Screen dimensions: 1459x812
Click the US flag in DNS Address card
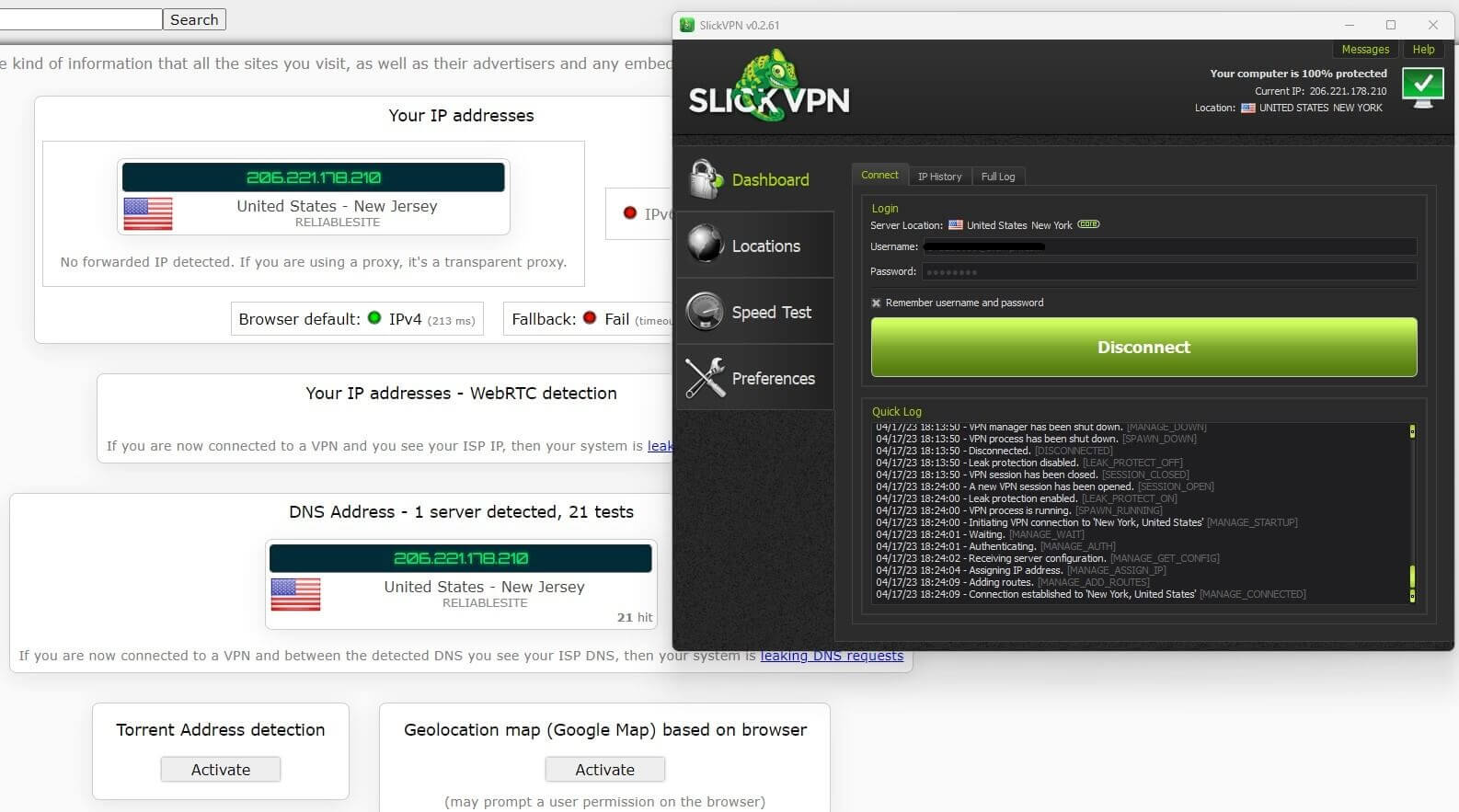coord(296,594)
